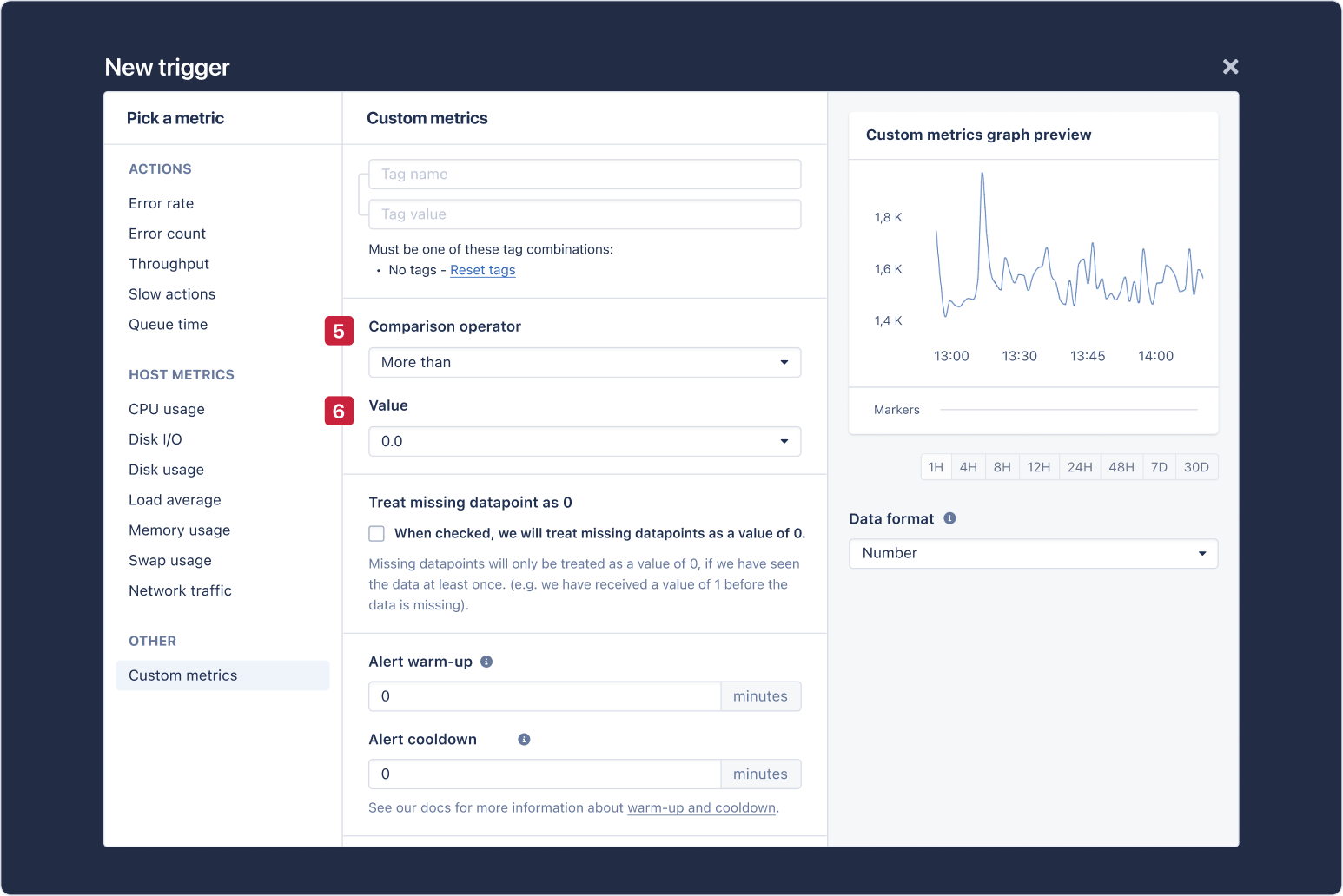This screenshot has width=1343, height=896.
Task: Select Throughput metric
Action: (x=169, y=264)
